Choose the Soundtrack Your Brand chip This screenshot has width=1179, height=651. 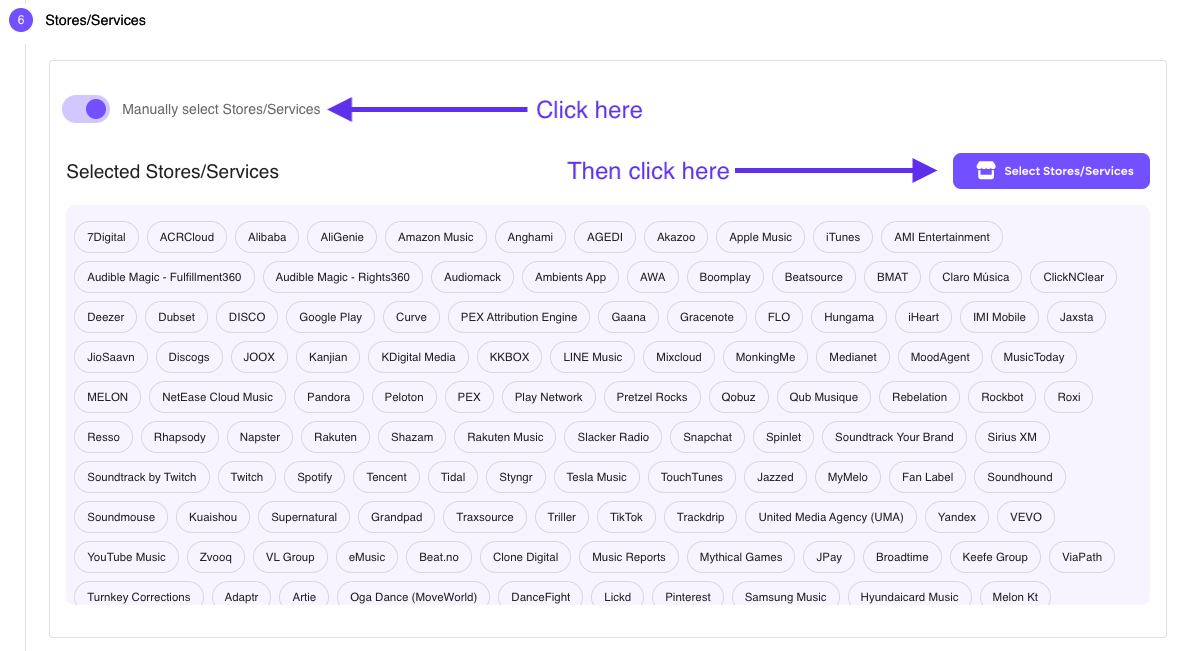pyautogui.click(x=894, y=437)
